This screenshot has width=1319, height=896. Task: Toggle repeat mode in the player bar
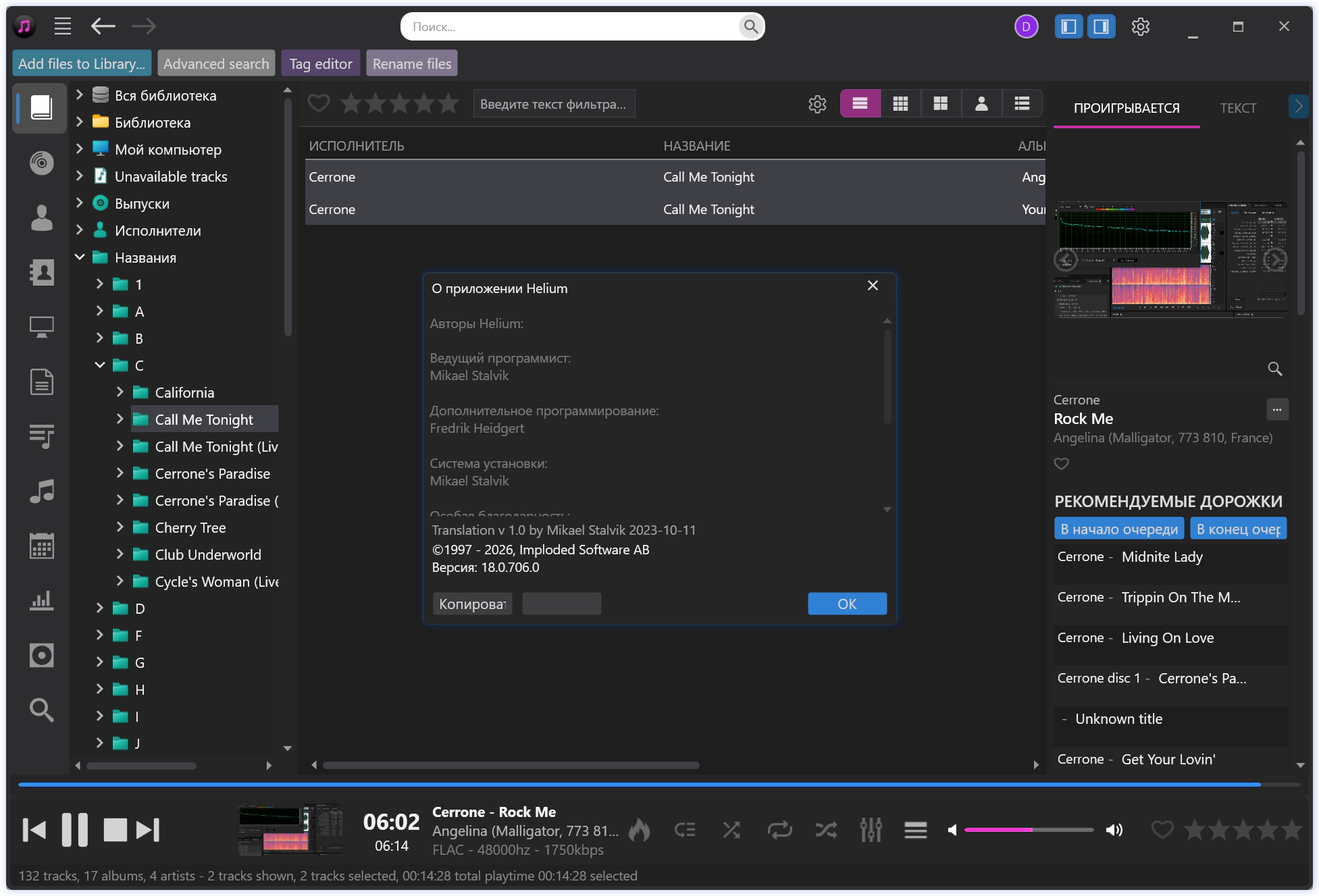(x=779, y=830)
